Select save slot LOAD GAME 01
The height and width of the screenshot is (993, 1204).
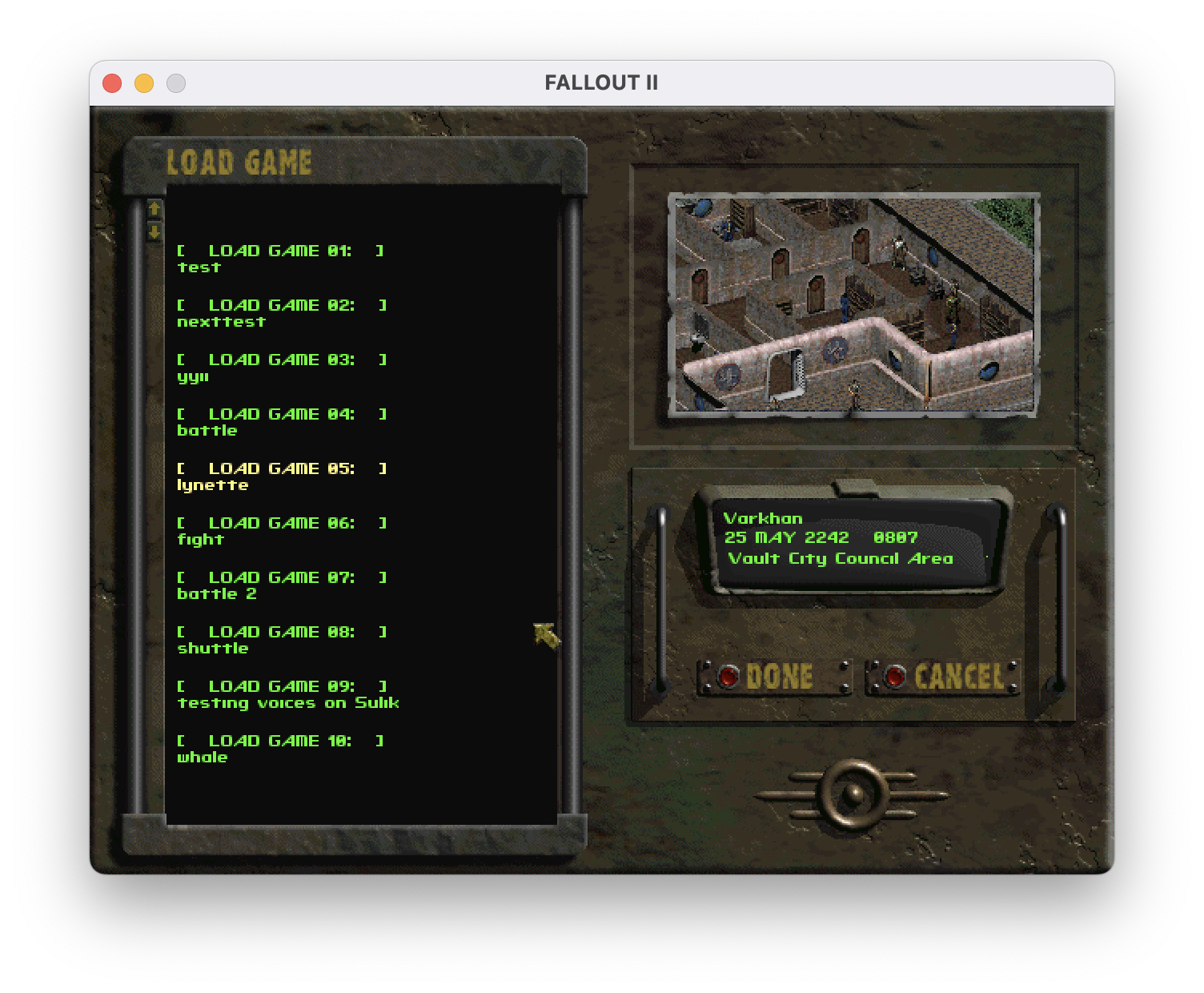coord(280,251)
